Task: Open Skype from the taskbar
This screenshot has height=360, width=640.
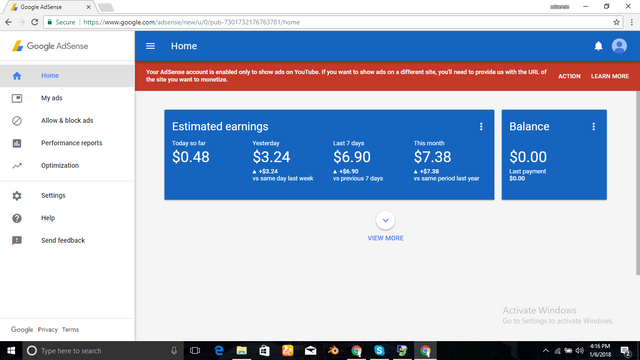Action: pos(379,351)
